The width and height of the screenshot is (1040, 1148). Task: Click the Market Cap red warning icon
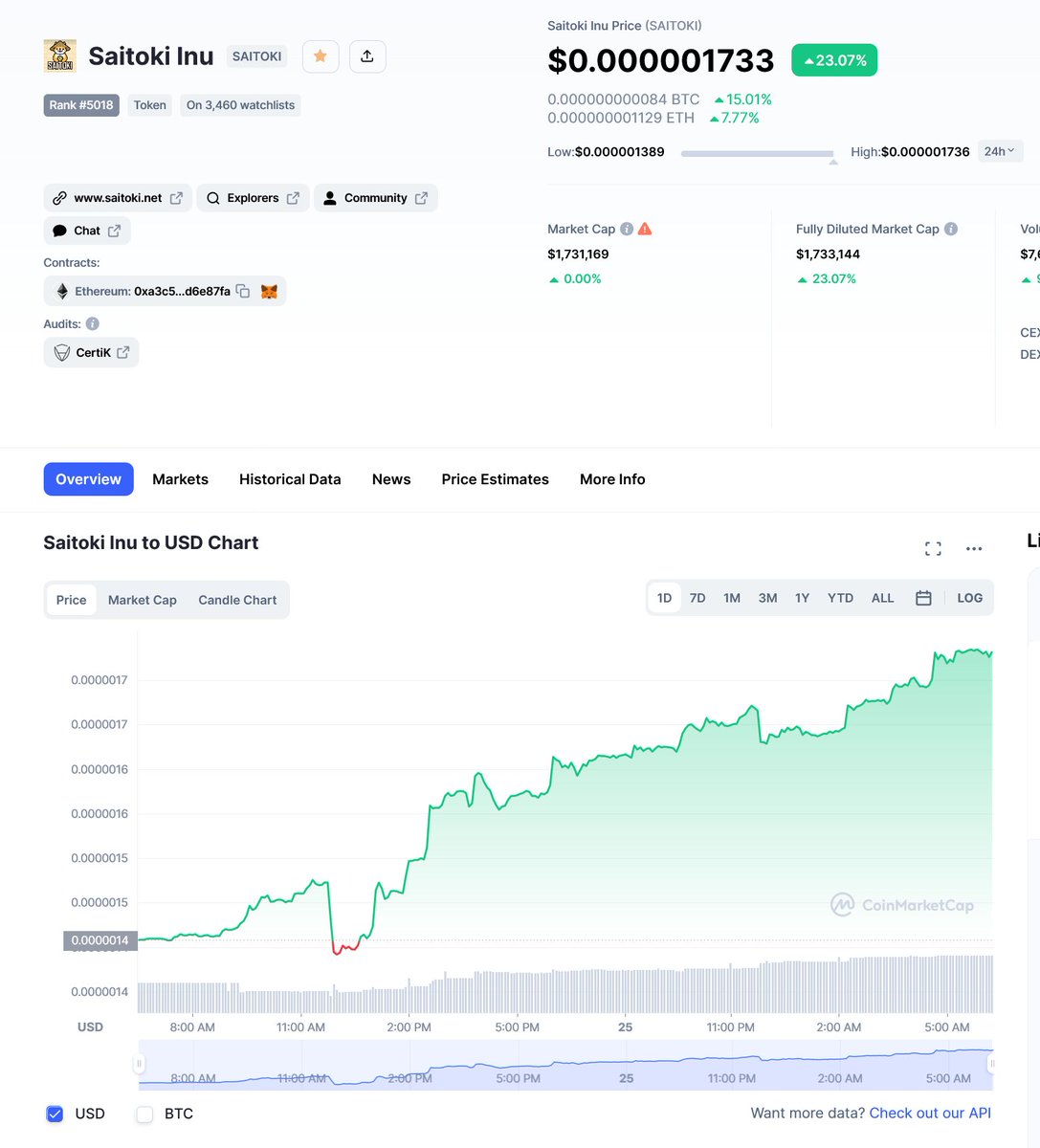(x=645, y=229)
